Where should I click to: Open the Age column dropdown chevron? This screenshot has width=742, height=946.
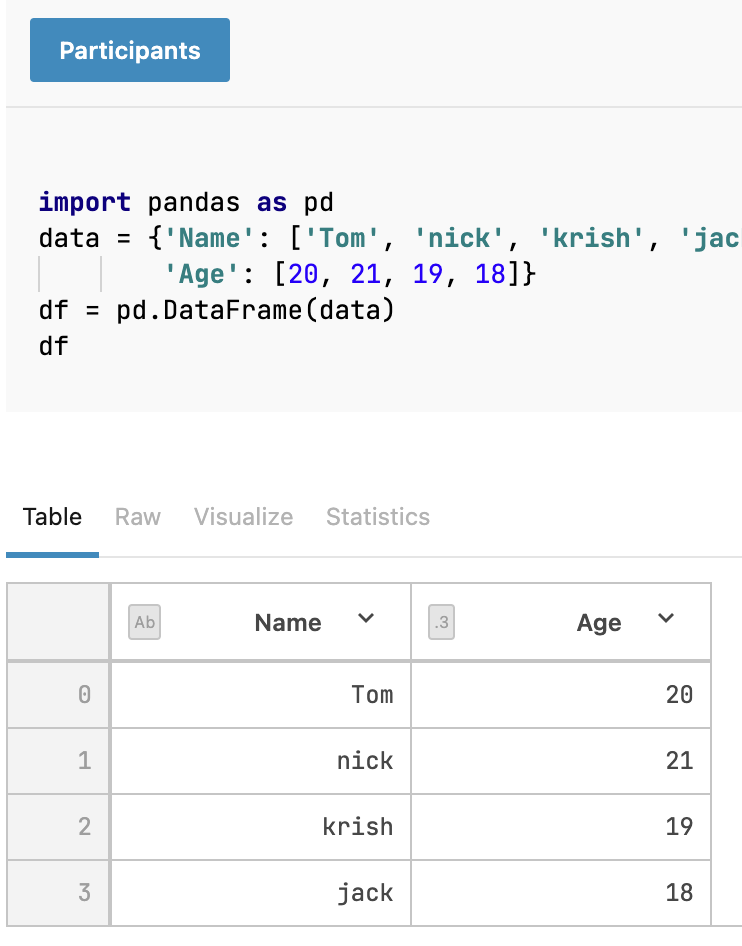(x=666, y=619)
